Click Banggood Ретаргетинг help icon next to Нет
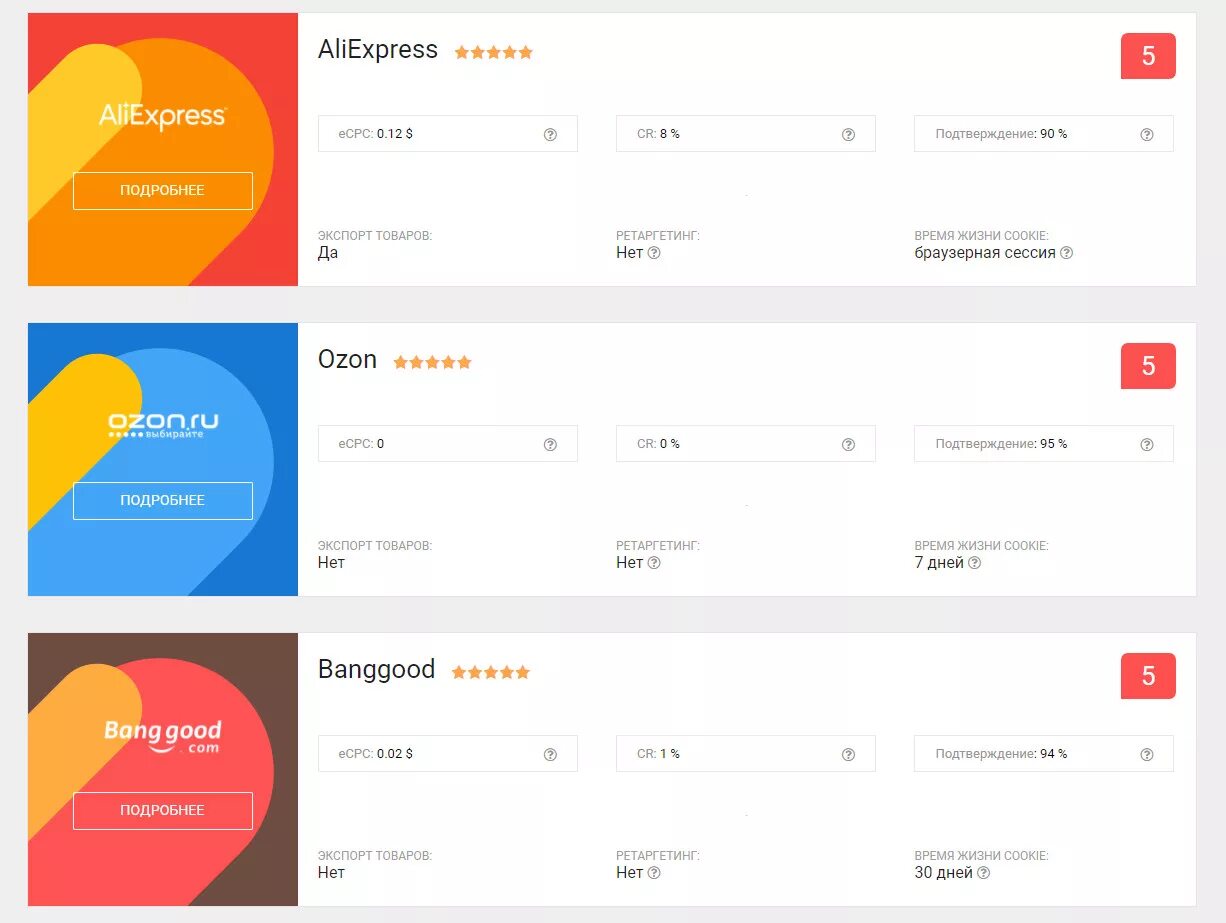Screen dimensions: 1226x923 [x=654, y=873]
